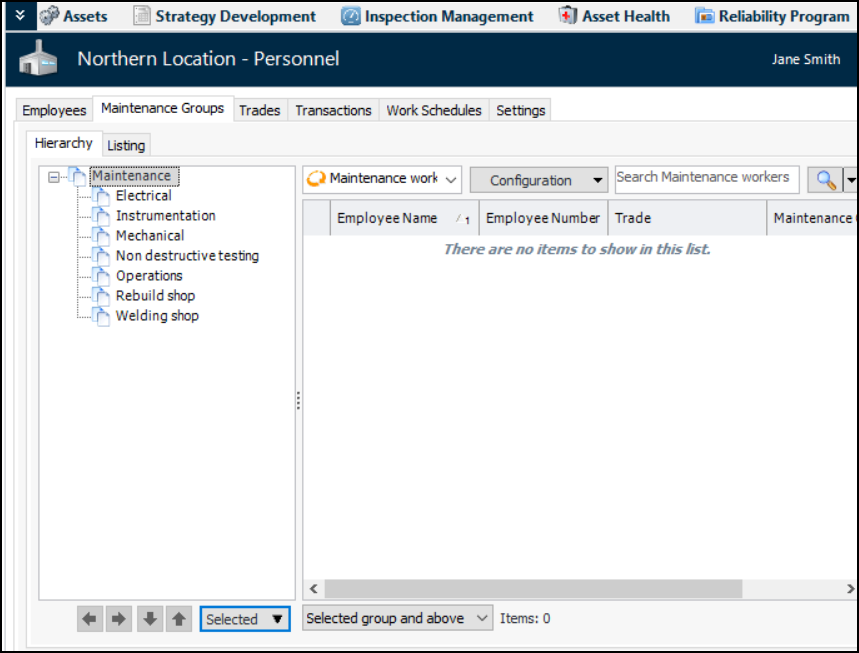Viewport: 859px width, 653px height.
Task: Click the Search Maintenance workers field
Action: tap(707, 180)
